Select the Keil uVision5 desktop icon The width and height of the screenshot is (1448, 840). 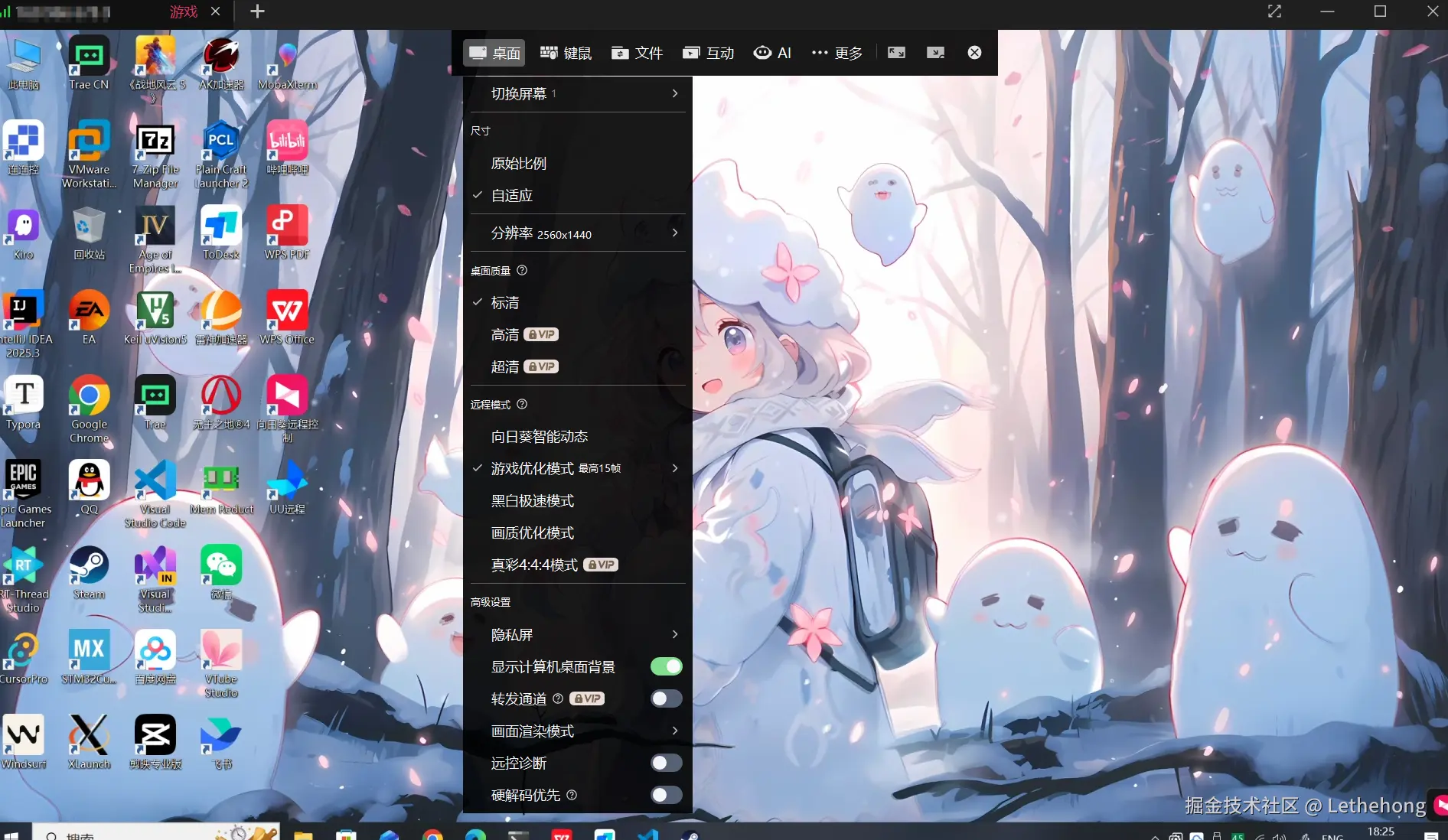pos(155,317)
